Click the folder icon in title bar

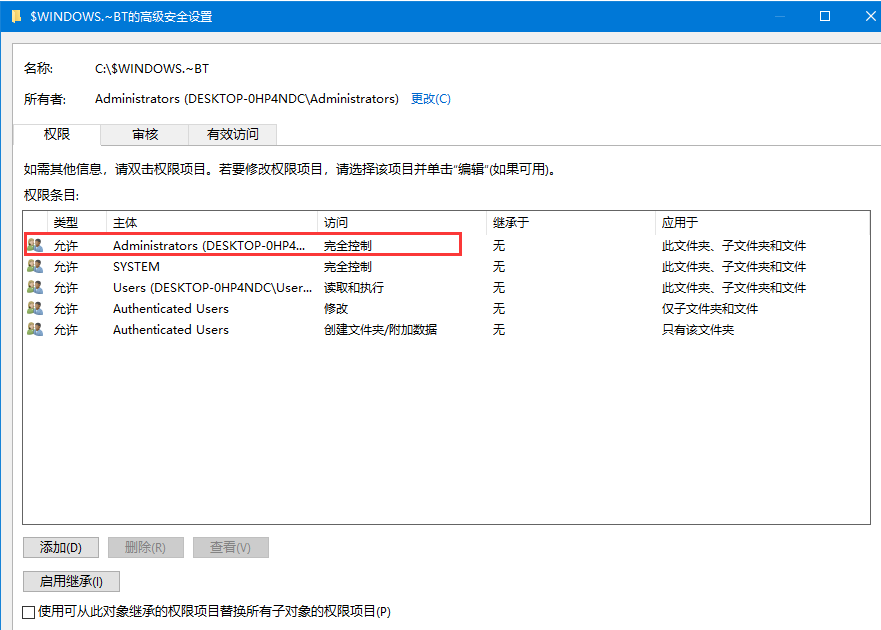16,17
